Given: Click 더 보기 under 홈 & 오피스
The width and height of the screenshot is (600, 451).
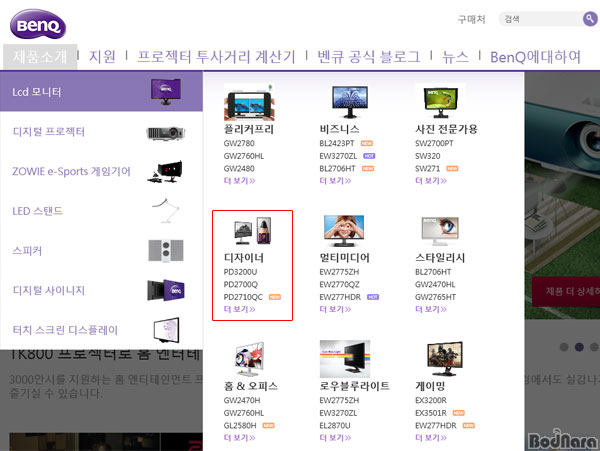Looking at the screenshot, I should [x=240, y=438].
